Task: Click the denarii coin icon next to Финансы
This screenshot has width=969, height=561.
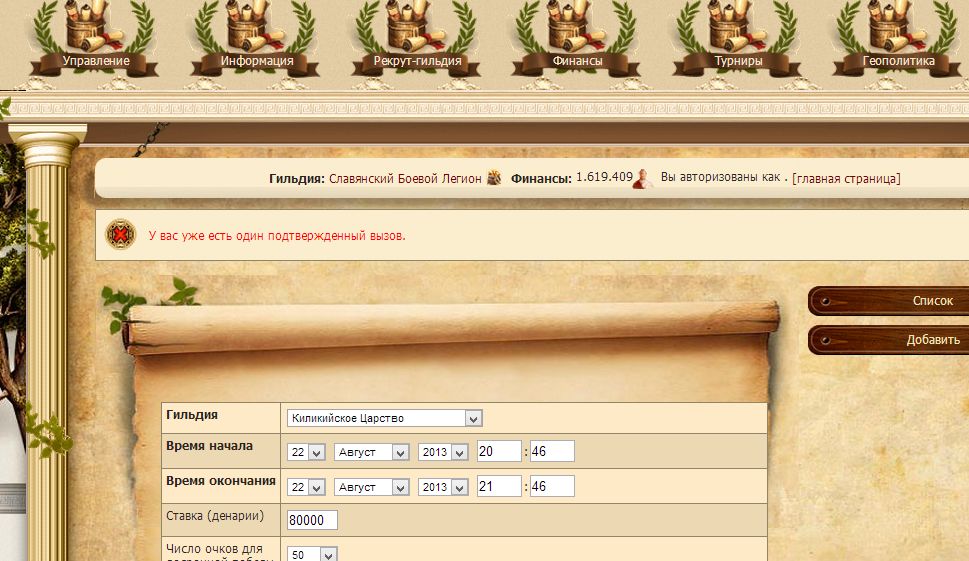Action: point(643,179)
